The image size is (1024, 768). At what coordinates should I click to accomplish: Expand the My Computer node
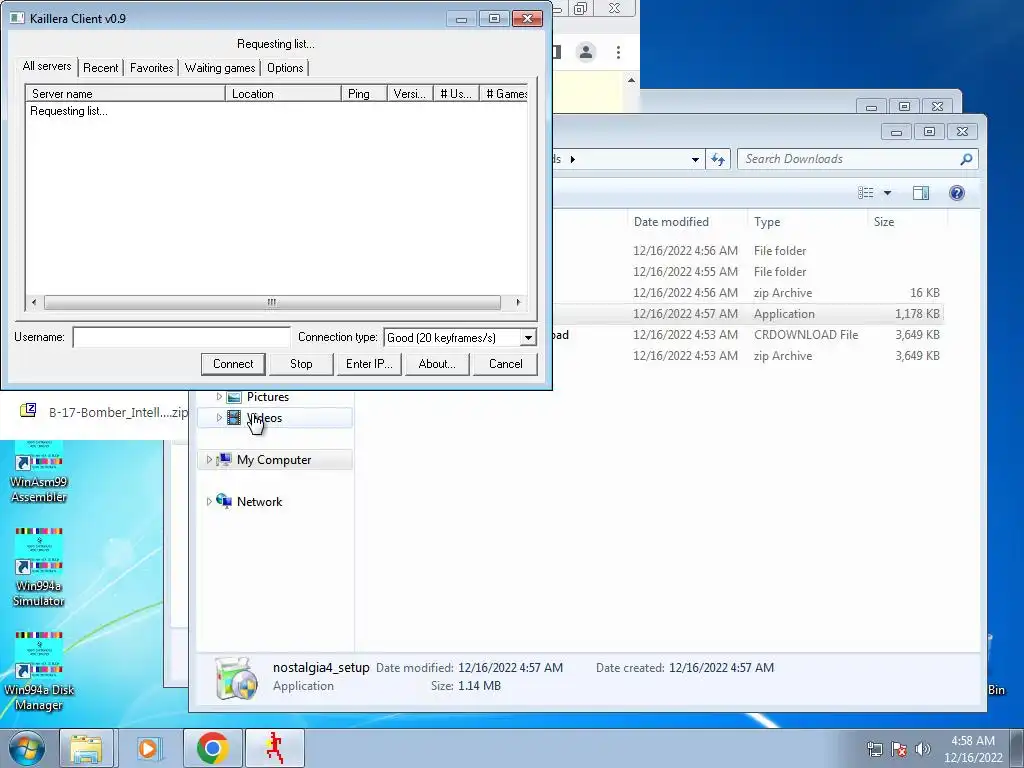(x=209, y=460)
